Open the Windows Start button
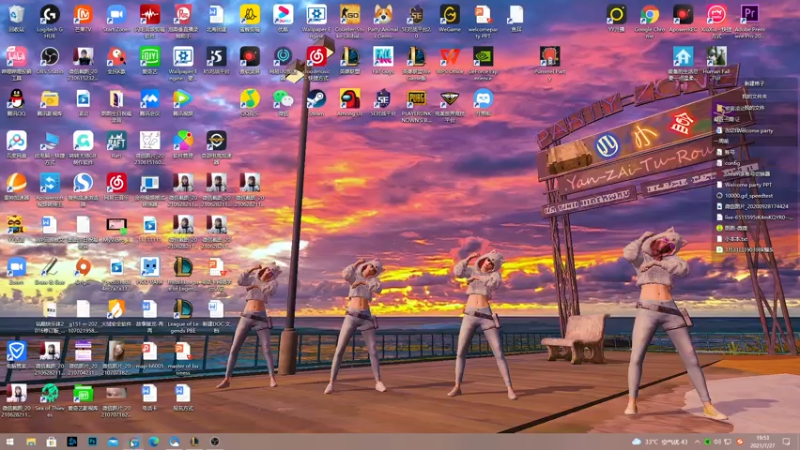This screenshot has width=800, height=450. click(x=10, y=441)
